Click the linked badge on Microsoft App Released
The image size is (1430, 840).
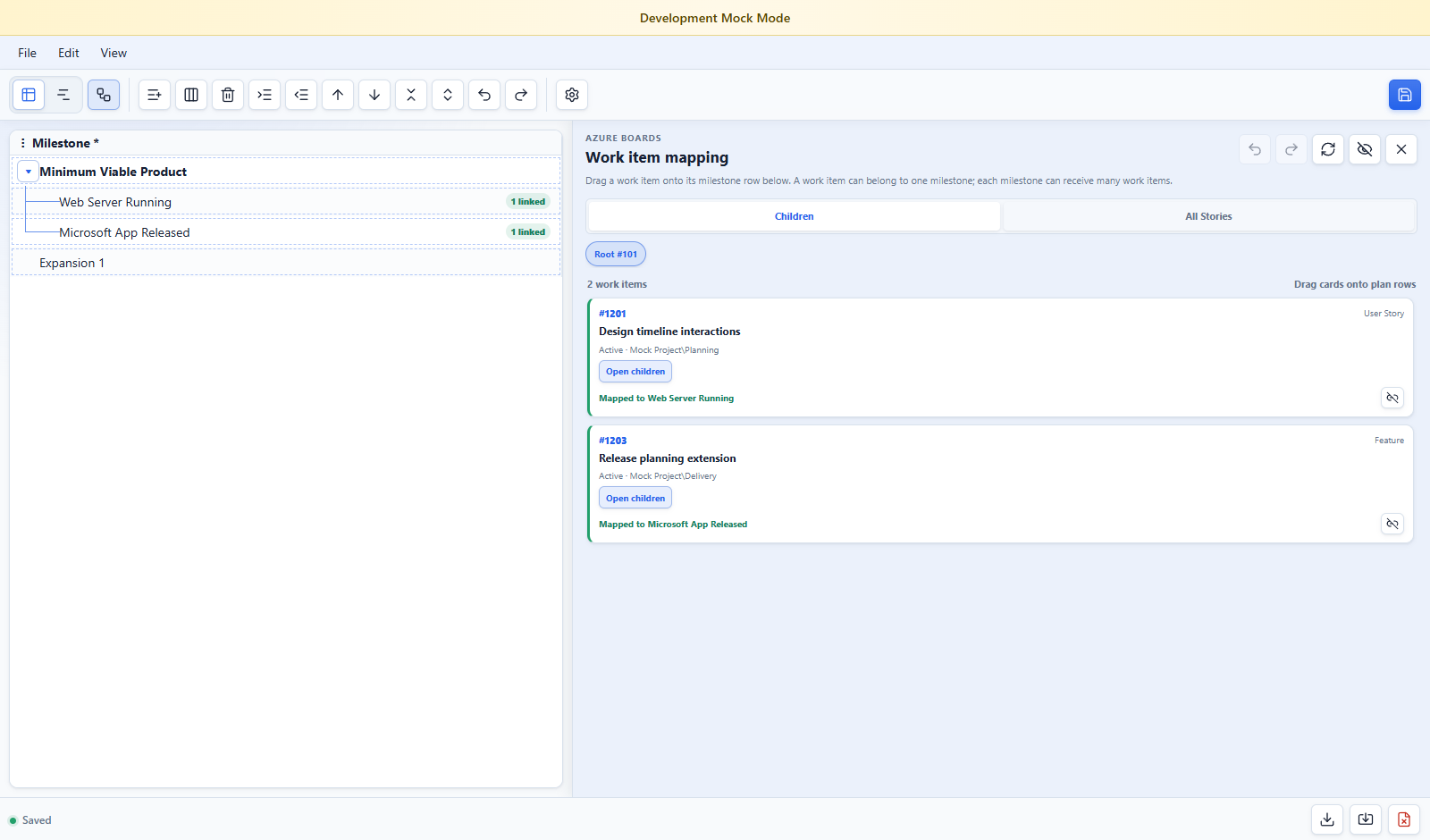pyautogui.click(x=528, y=232)
